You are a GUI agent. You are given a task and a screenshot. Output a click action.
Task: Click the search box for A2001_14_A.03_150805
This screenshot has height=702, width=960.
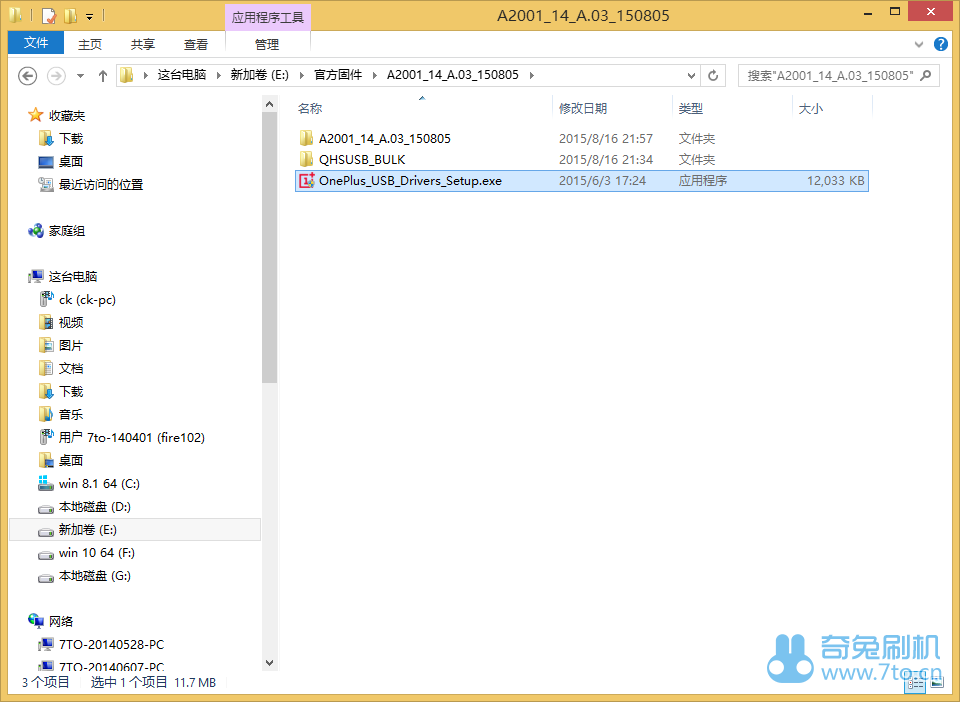coord(830,75)
